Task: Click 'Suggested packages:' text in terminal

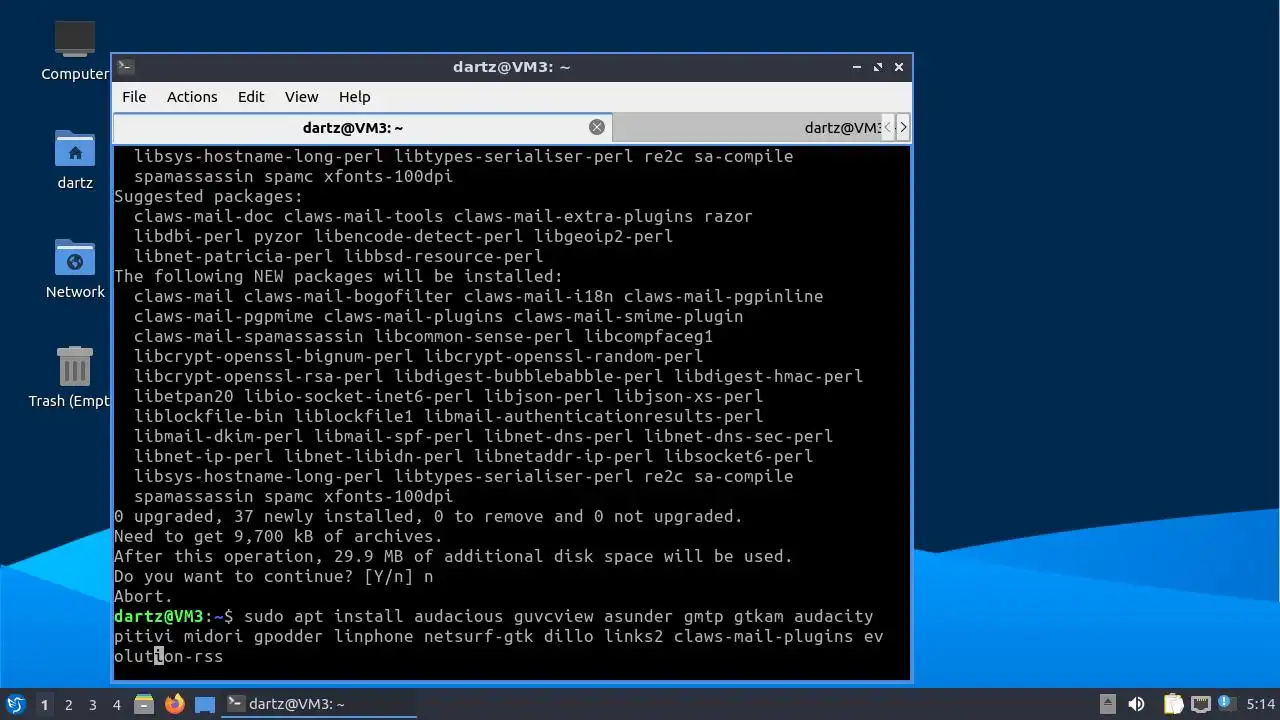Action: [x=208, y=196]
